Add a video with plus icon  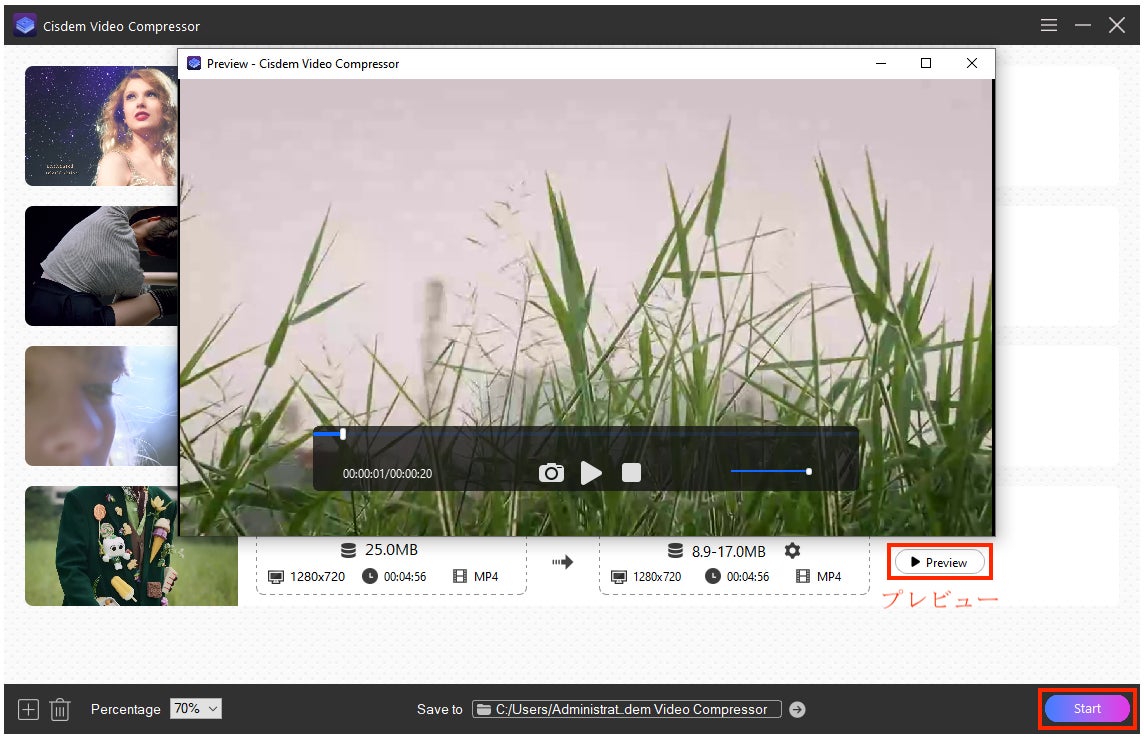pos(28,709)
